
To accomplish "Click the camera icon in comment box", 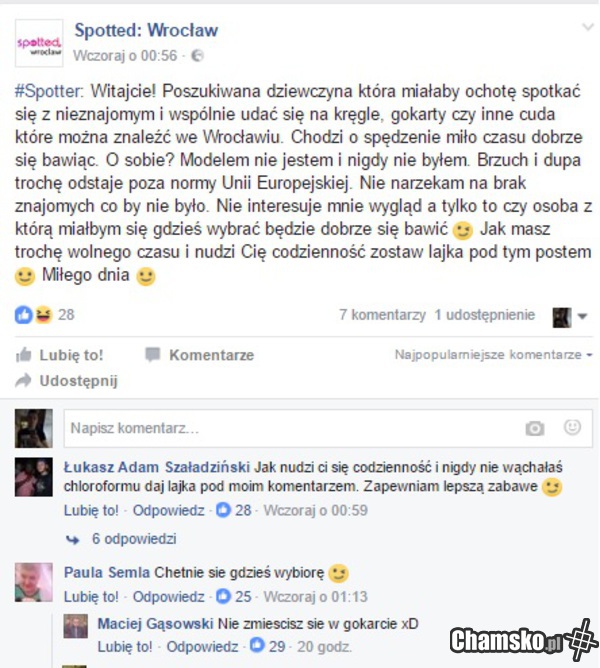I will coord(534,428).
